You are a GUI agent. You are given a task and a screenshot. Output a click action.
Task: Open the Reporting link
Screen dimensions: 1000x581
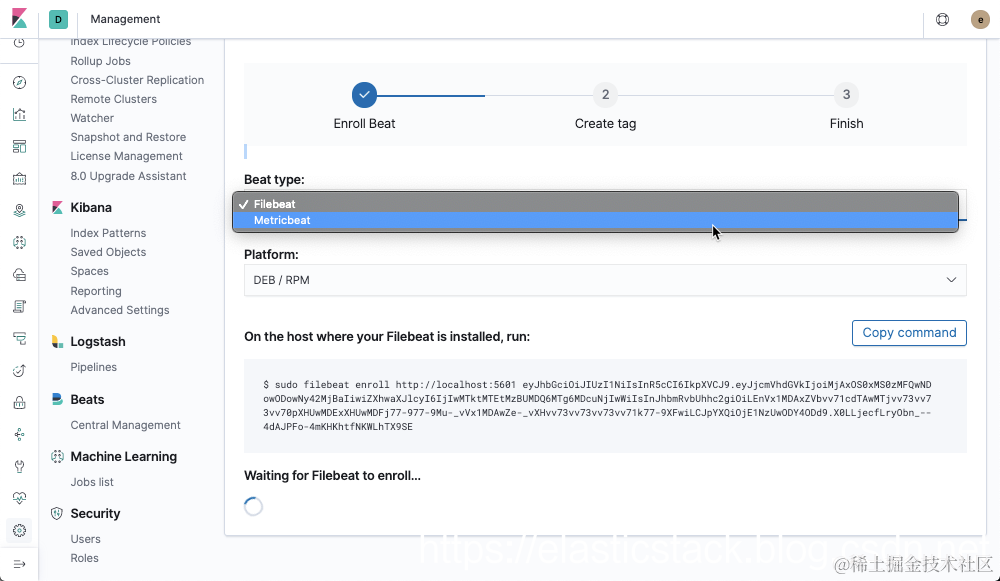point(96,291)
